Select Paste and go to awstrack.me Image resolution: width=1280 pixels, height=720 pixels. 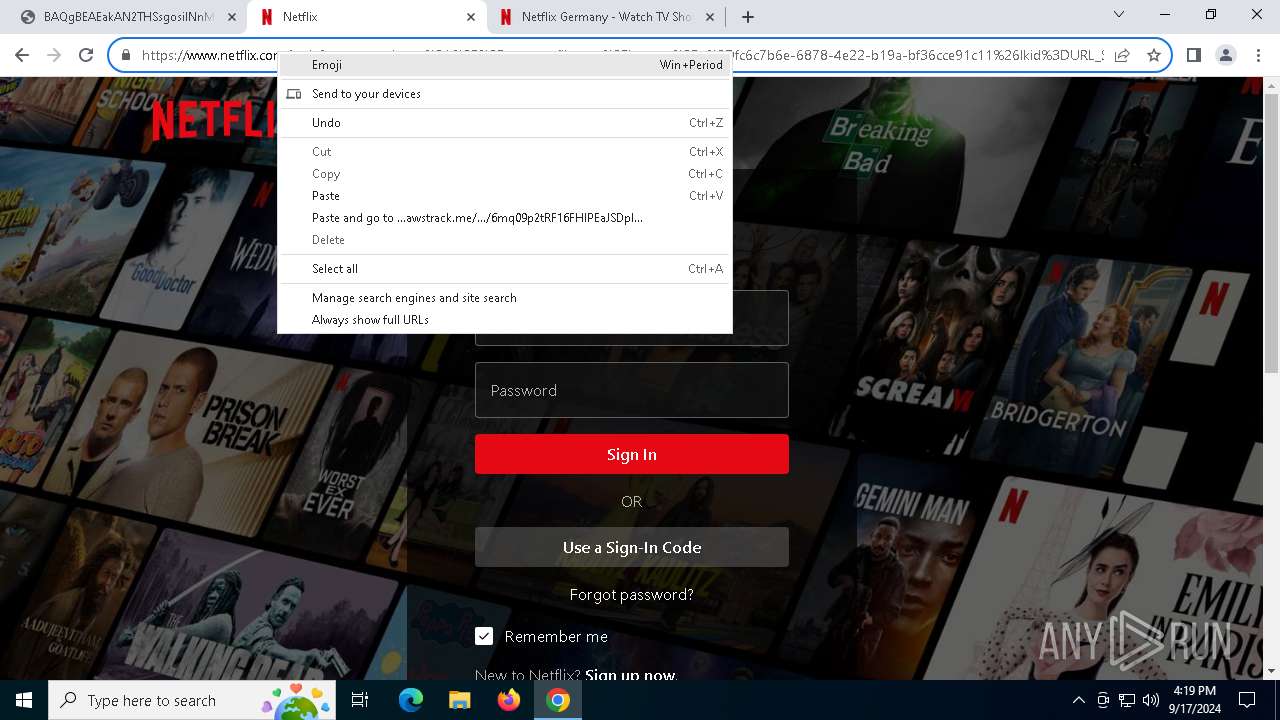(505, 218)
